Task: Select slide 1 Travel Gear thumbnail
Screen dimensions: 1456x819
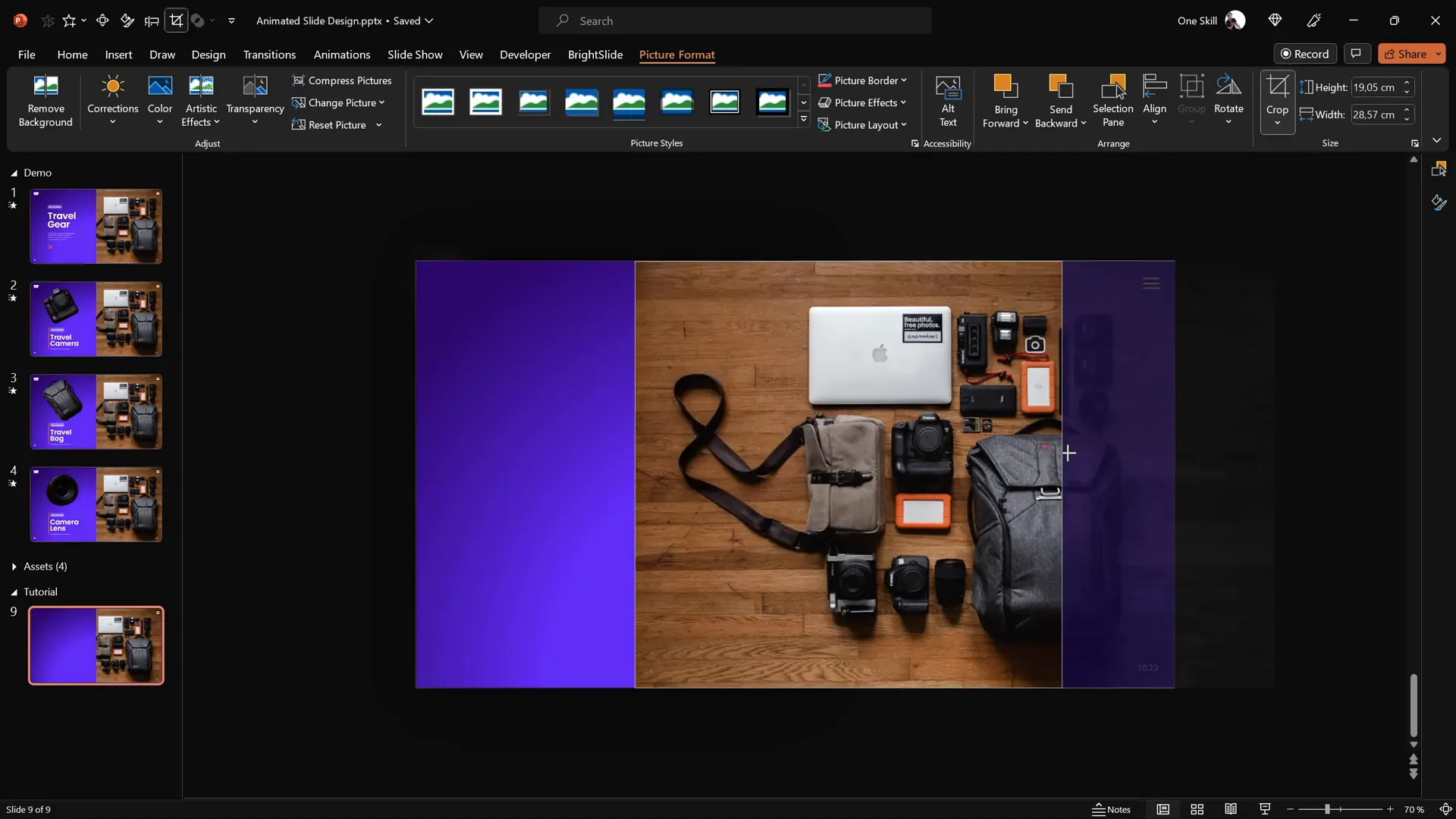Action: click(x=96, y=227)
